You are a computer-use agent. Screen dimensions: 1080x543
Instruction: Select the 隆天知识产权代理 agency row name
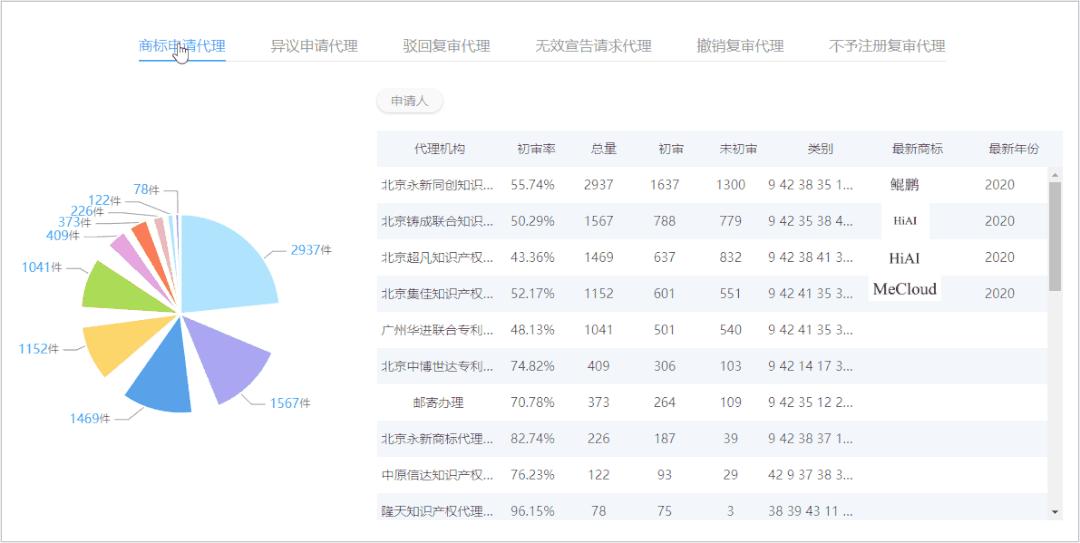click(x=437, y=511)
